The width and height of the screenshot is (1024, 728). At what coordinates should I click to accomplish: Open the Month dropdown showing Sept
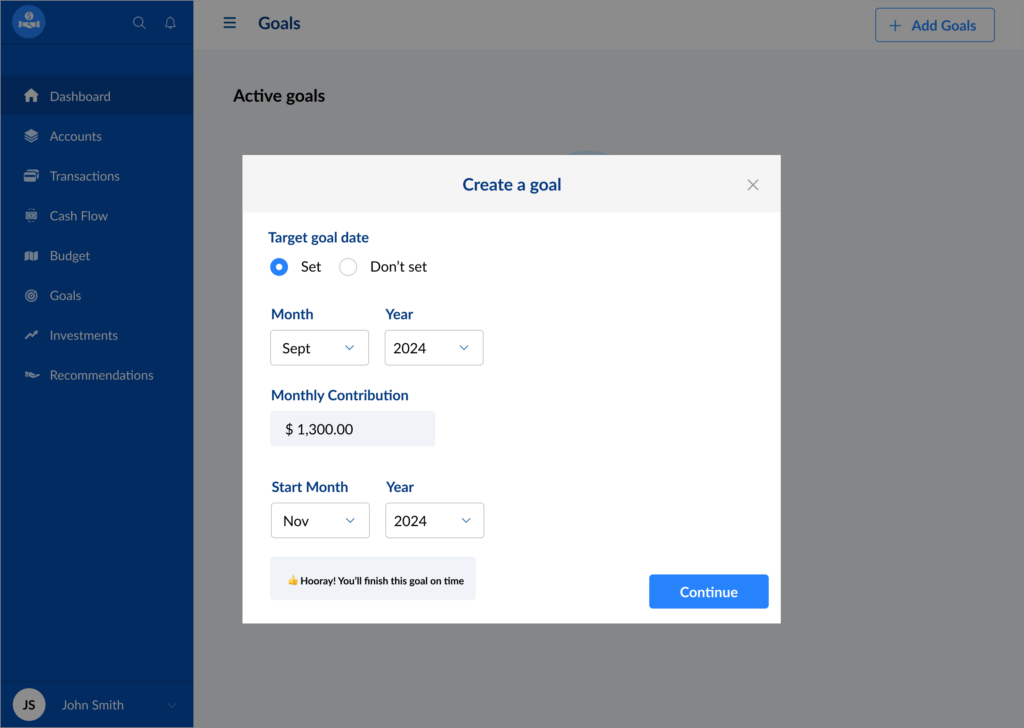(x=319, y=347)
